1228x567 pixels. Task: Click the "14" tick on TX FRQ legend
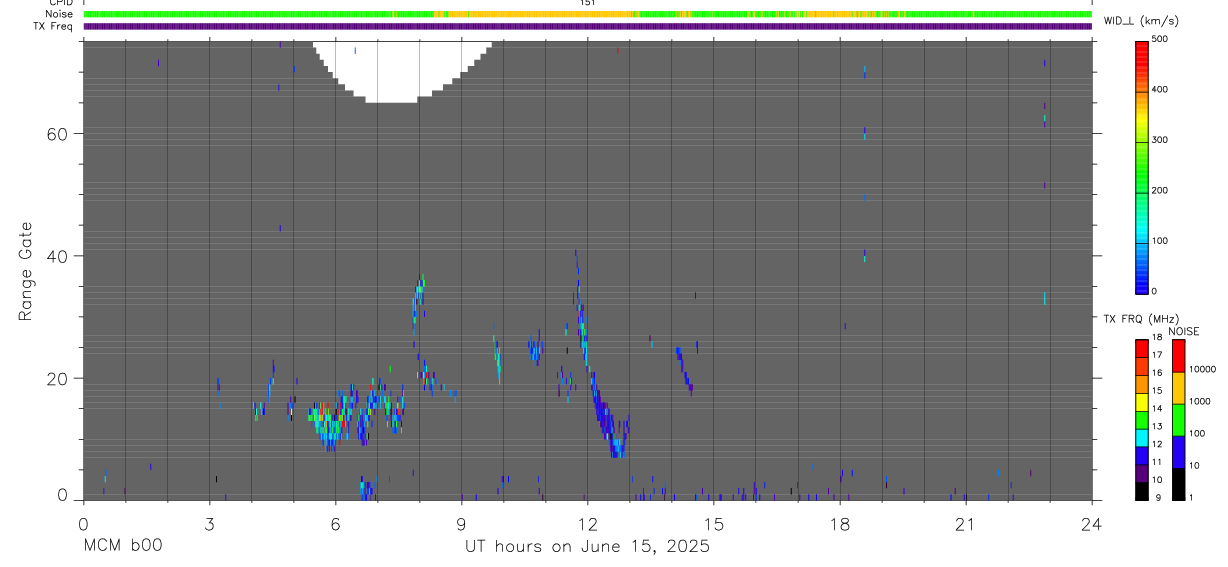click(x=1158, y=409)
